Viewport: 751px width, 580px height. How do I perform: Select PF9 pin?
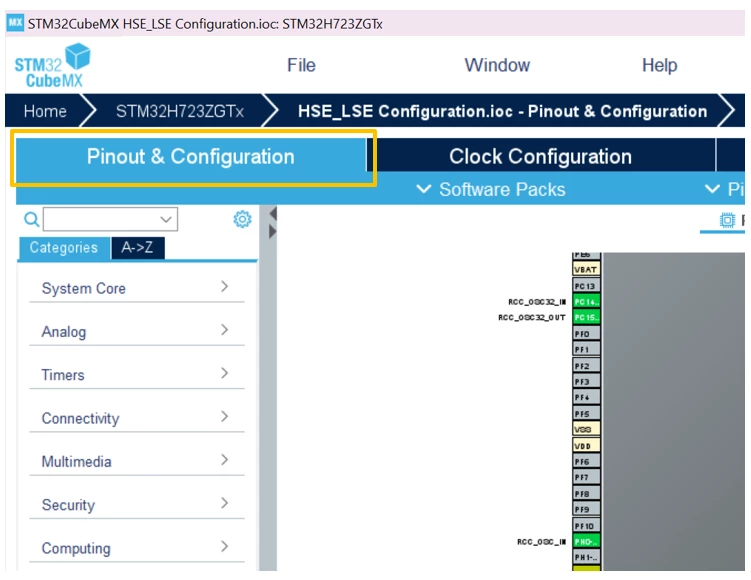(586, 510)
